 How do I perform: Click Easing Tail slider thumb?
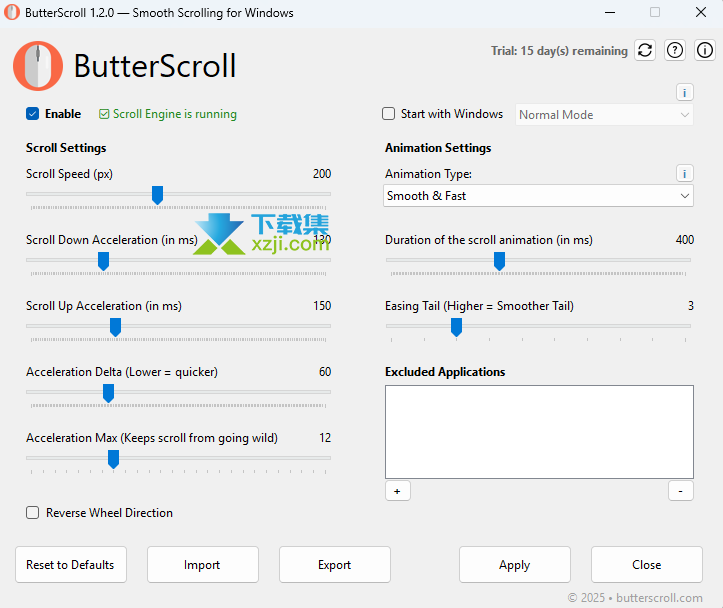tap(456, 327)
